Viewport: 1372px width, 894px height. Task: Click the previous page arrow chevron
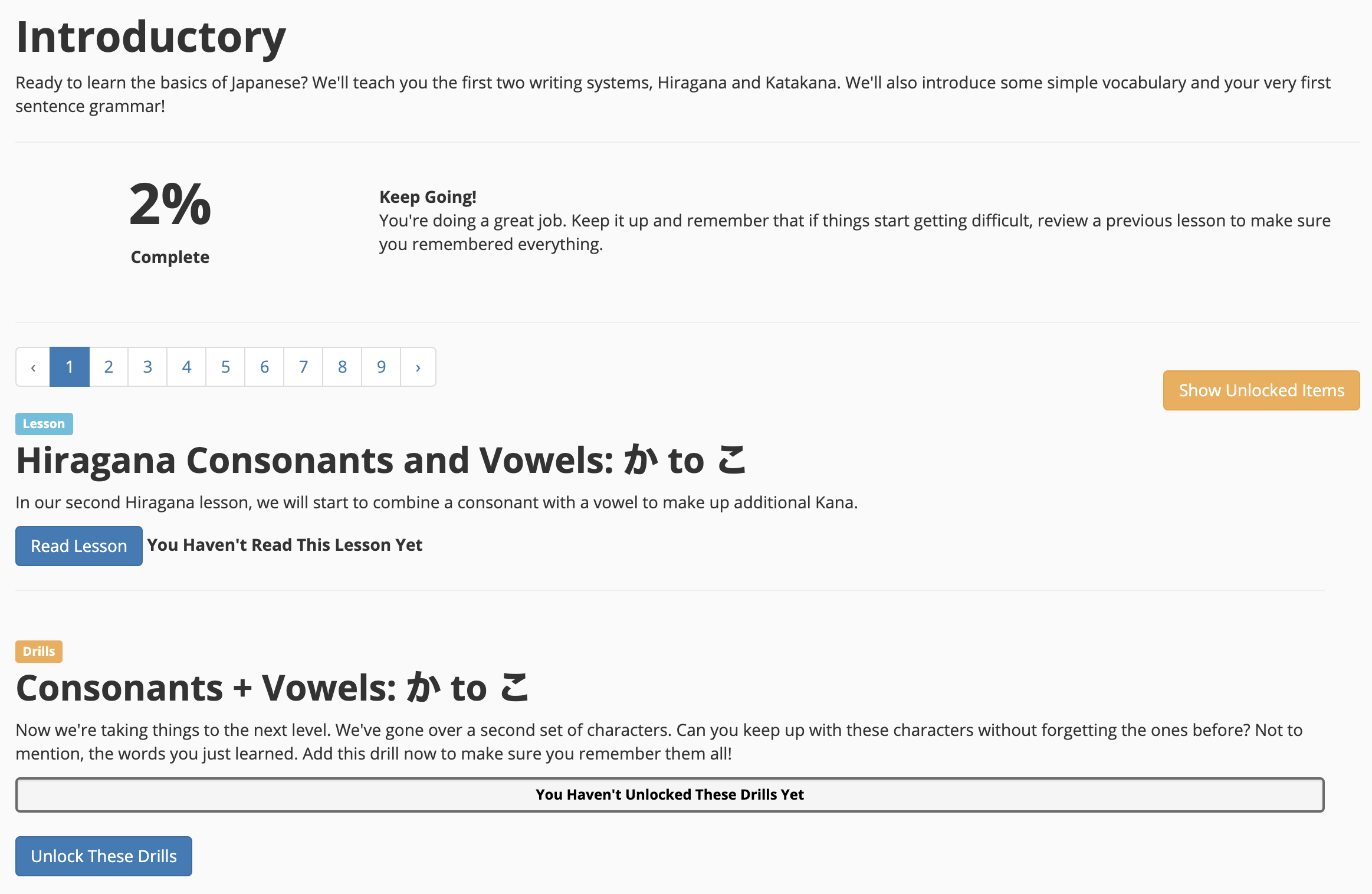(33, 367)
